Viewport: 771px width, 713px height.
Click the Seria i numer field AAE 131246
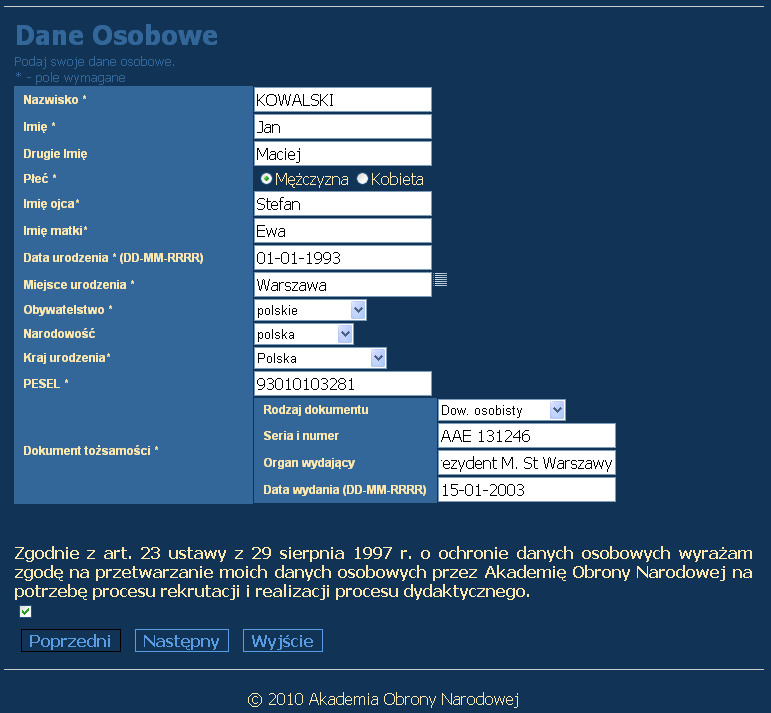pyautogui.click(x=527, y=436)
